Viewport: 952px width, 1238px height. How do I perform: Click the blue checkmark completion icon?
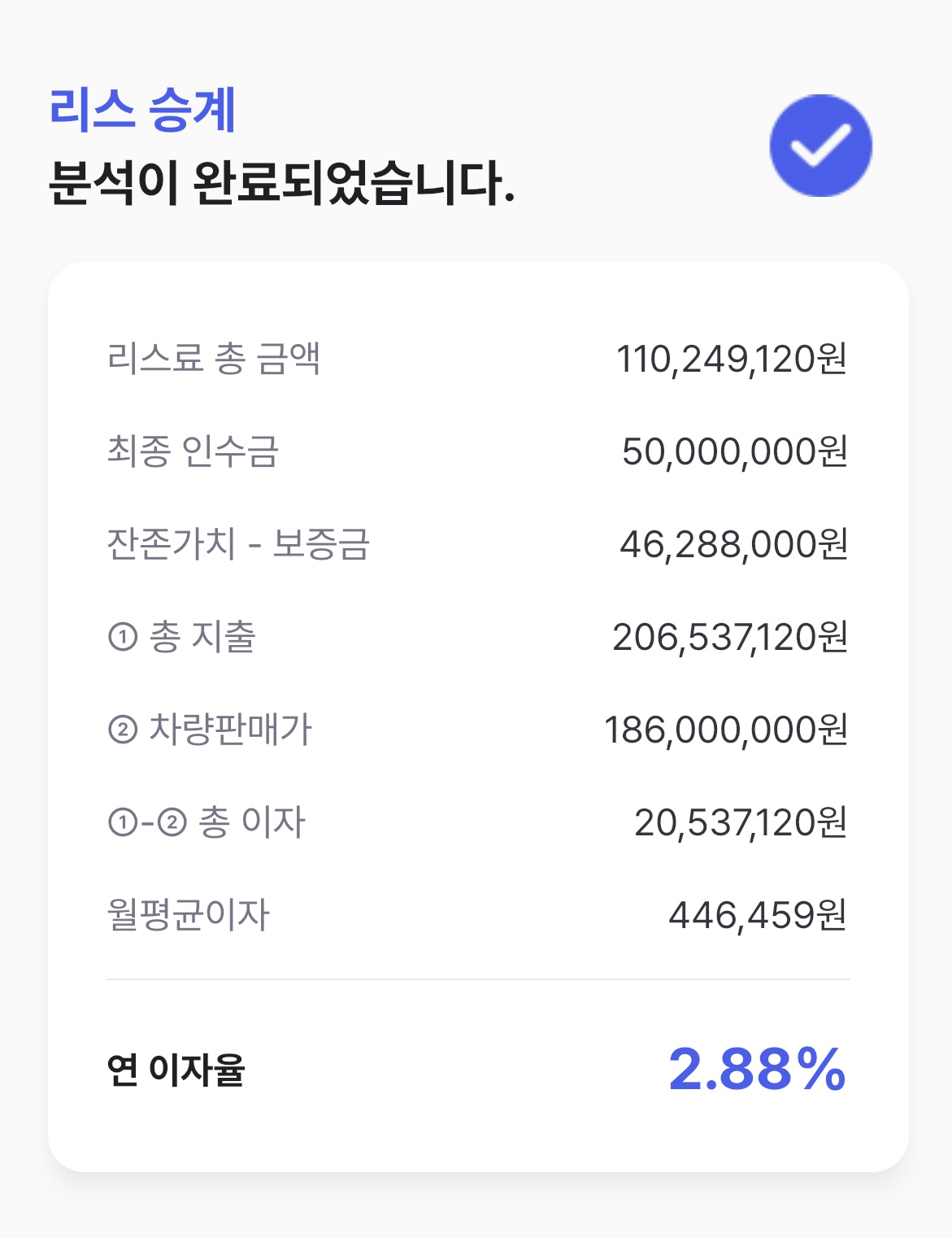coord(820,146)
